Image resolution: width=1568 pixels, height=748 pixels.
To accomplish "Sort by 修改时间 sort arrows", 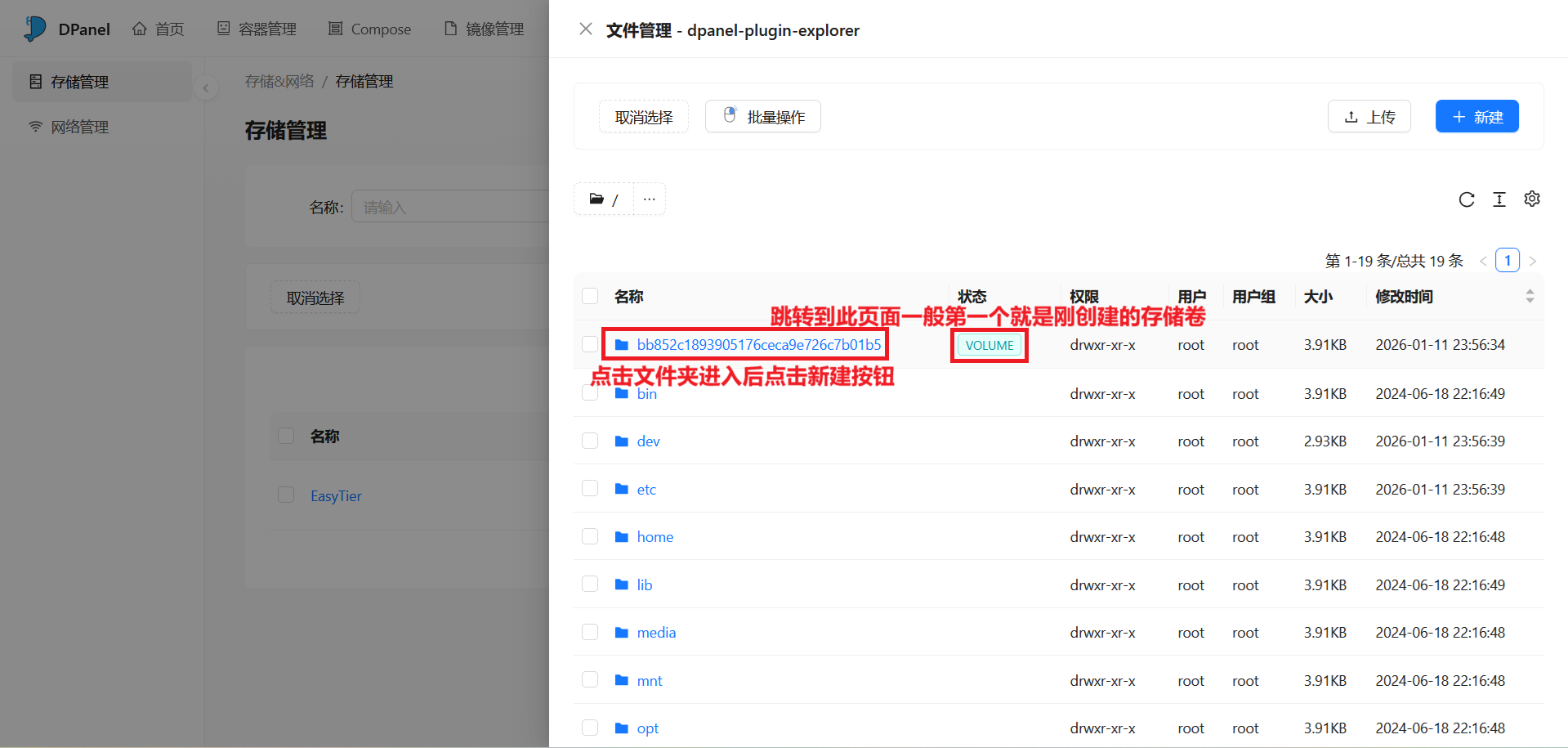I will coord(1530,296).
